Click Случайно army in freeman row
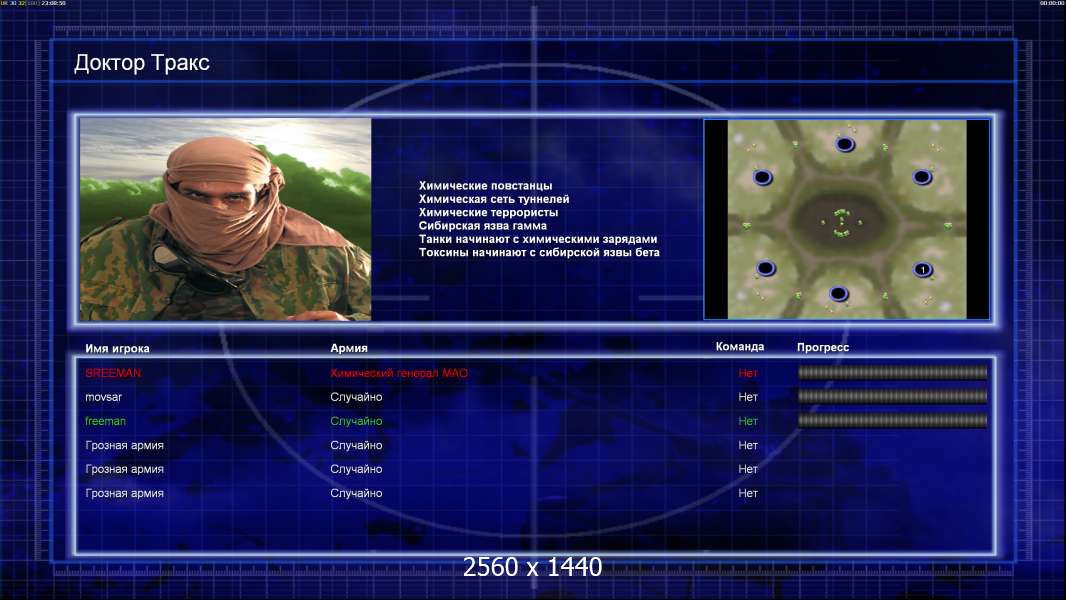 pos(356,421)
